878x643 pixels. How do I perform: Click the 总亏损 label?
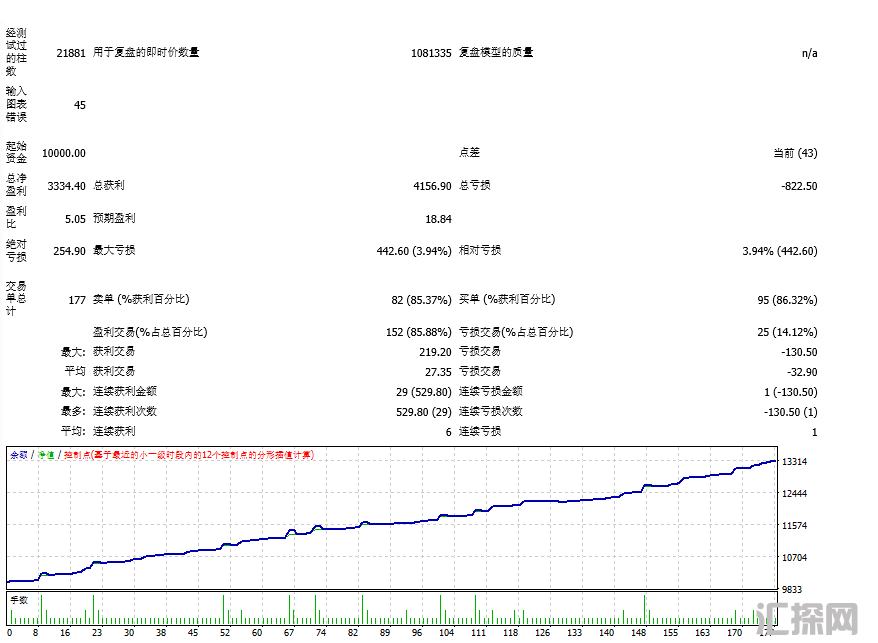pyautogui.click(x=475, y=185)
